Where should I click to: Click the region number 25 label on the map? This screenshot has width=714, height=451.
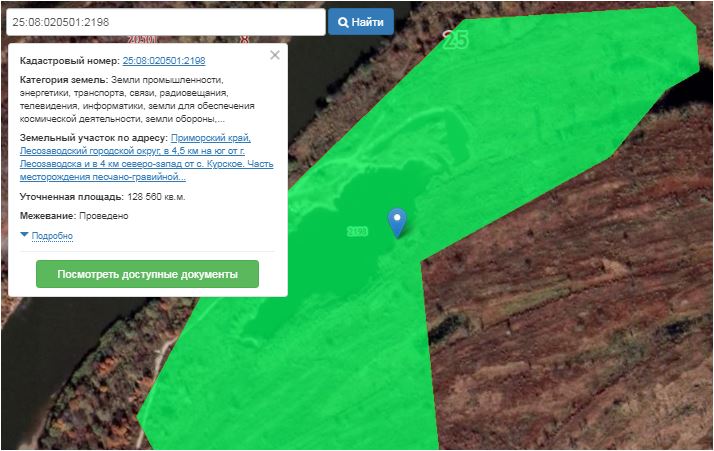[456, 40]
